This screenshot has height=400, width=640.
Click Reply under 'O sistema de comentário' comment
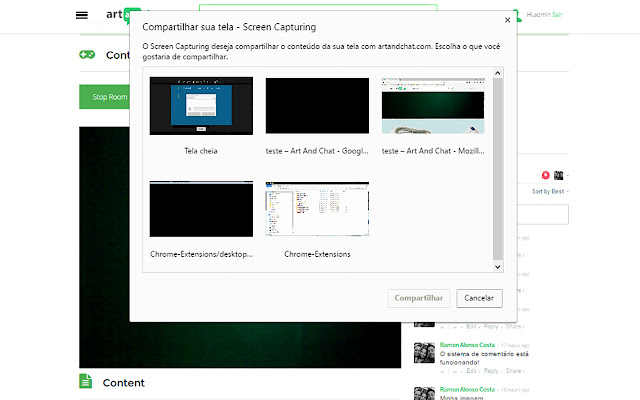[x=491, y=371]
